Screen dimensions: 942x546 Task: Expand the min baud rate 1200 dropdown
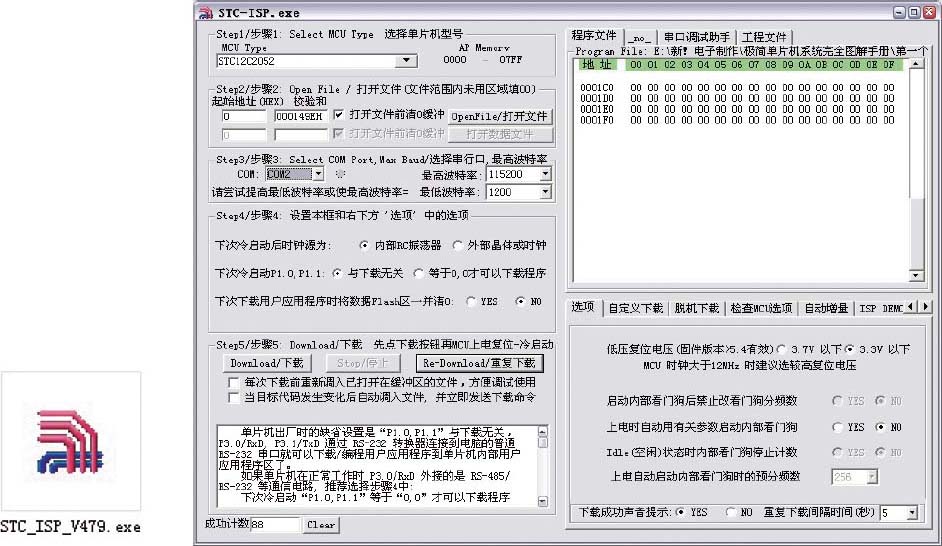[545, 192]
